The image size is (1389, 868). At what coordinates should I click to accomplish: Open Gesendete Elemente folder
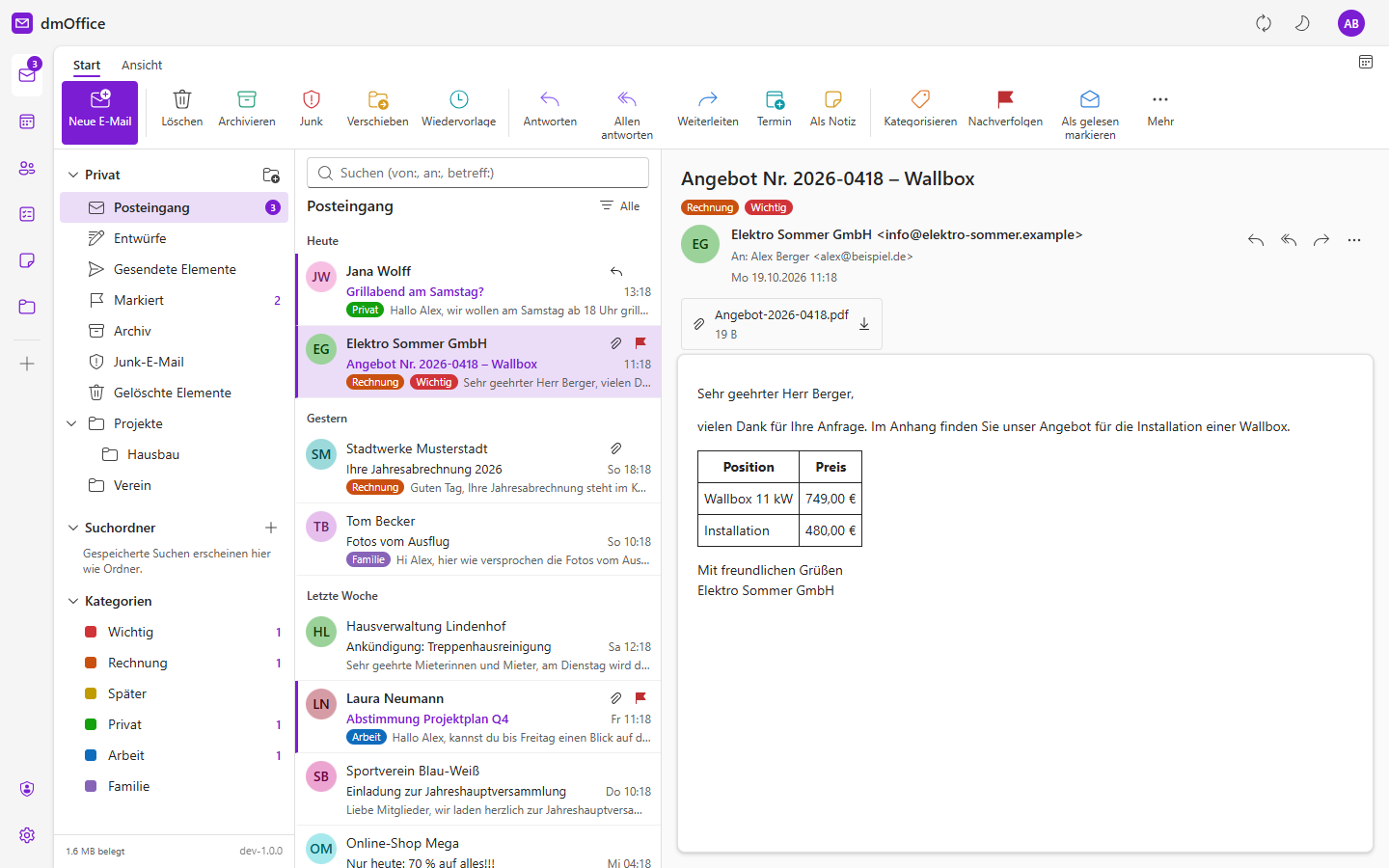coord(174,269)
